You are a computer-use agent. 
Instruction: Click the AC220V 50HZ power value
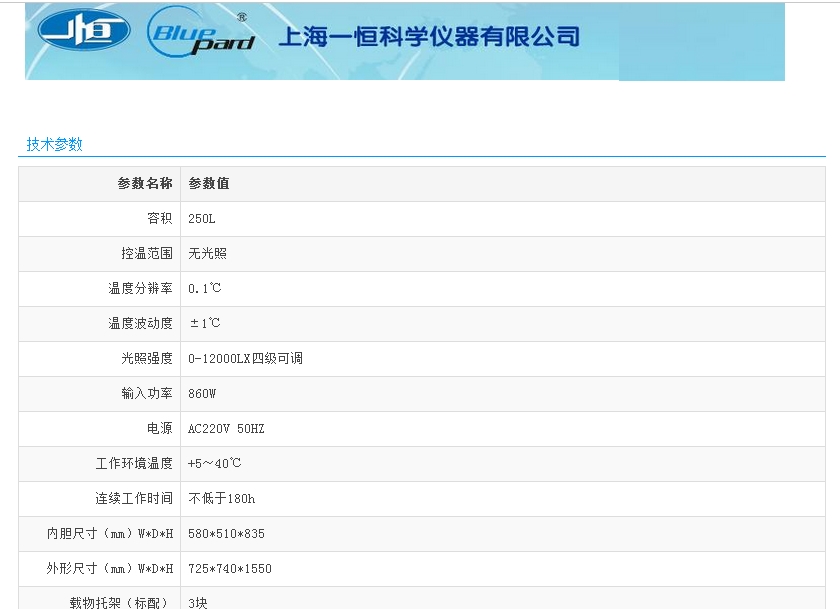(226, 429)
